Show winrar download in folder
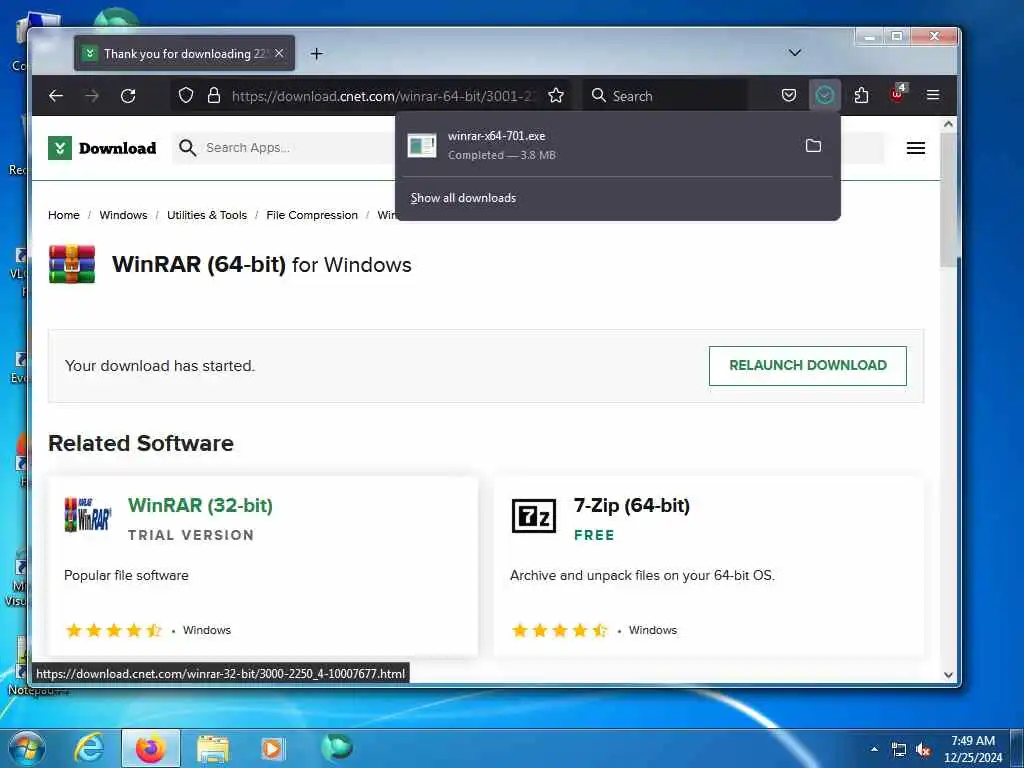Screen dimensions: 1024x768 point(813,146)
